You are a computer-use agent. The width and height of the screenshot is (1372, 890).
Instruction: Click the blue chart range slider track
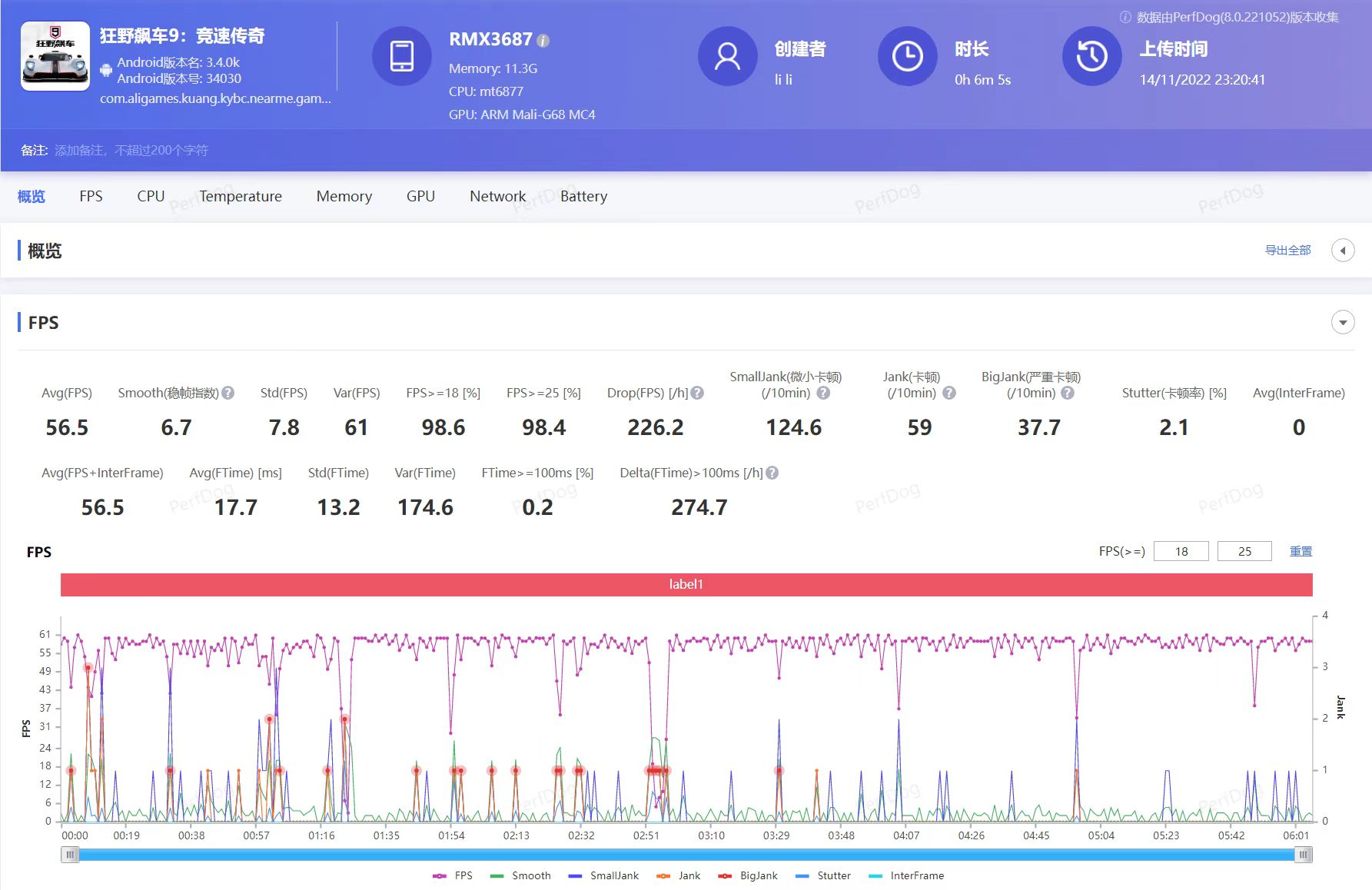(x=686, y=854)
